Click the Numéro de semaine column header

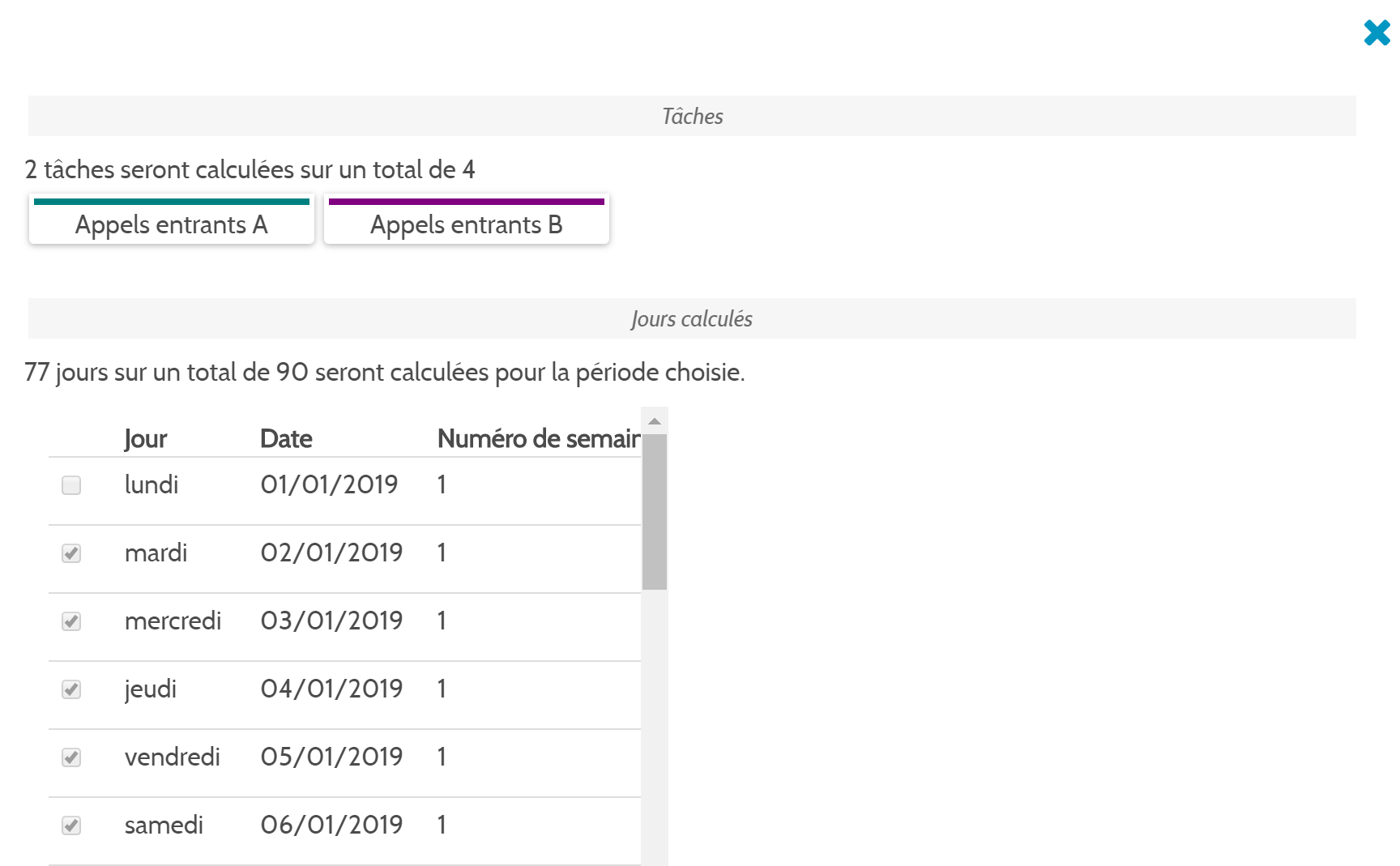539,439
